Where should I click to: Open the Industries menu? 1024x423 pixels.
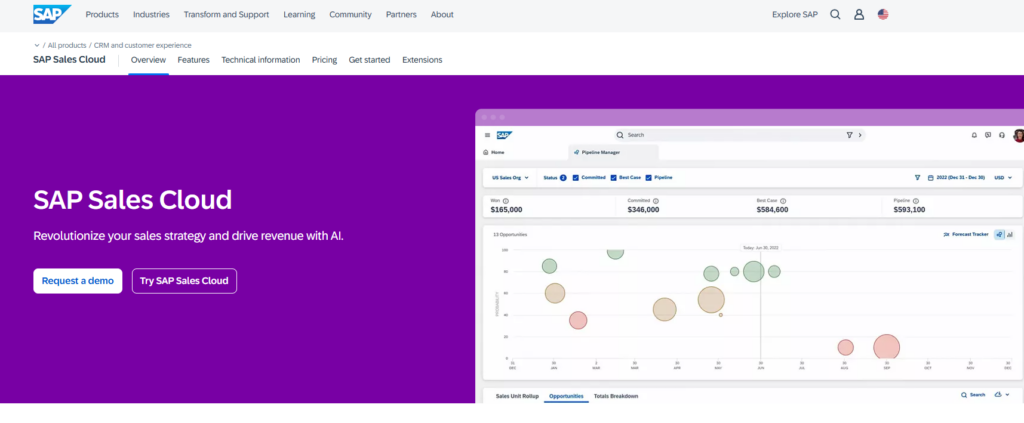(x=151, y=14)
